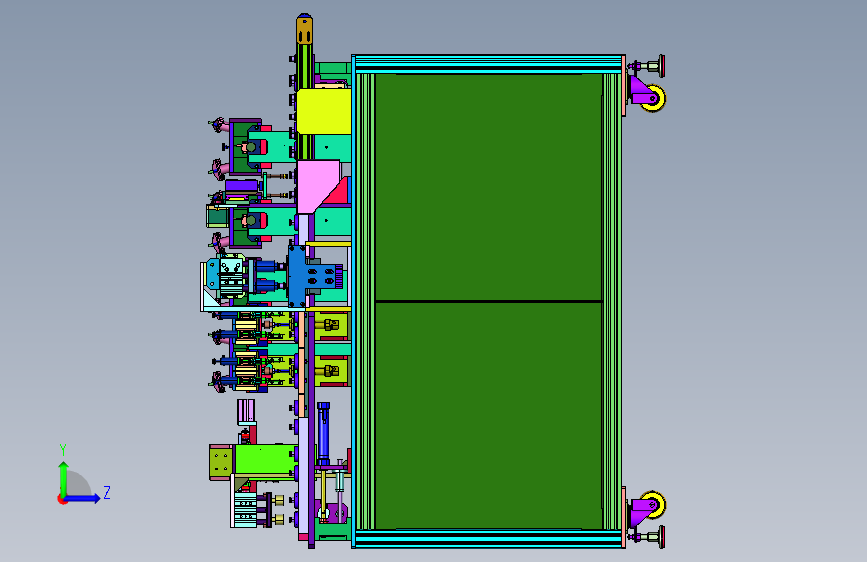
Task: Pick the pink striped cylinder above the lime block
Action: coord(246,410)
